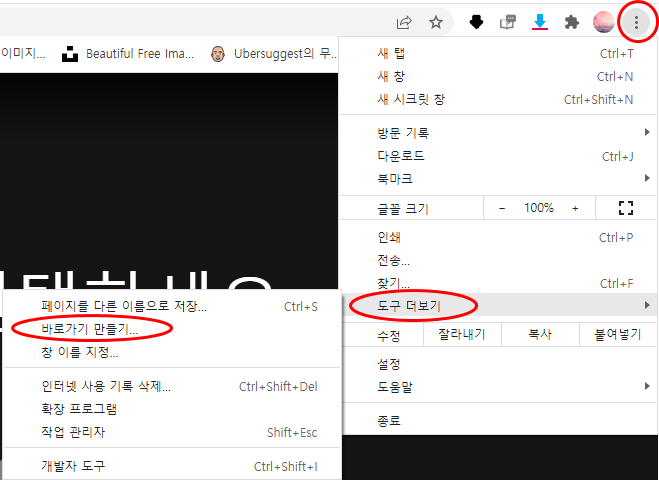
Task: Open 개발자 도구 submenu item
Action: click(x=172, y=466)
